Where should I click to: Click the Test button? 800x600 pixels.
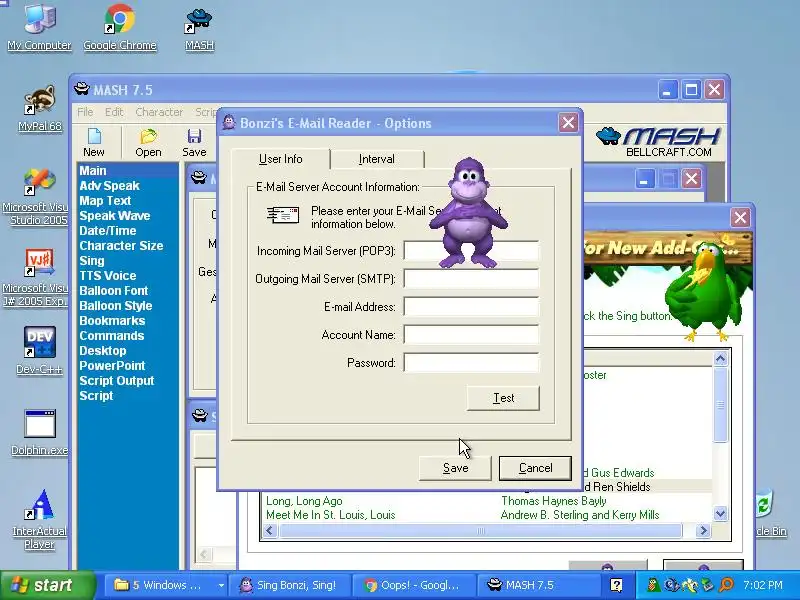tap(503, 398)
